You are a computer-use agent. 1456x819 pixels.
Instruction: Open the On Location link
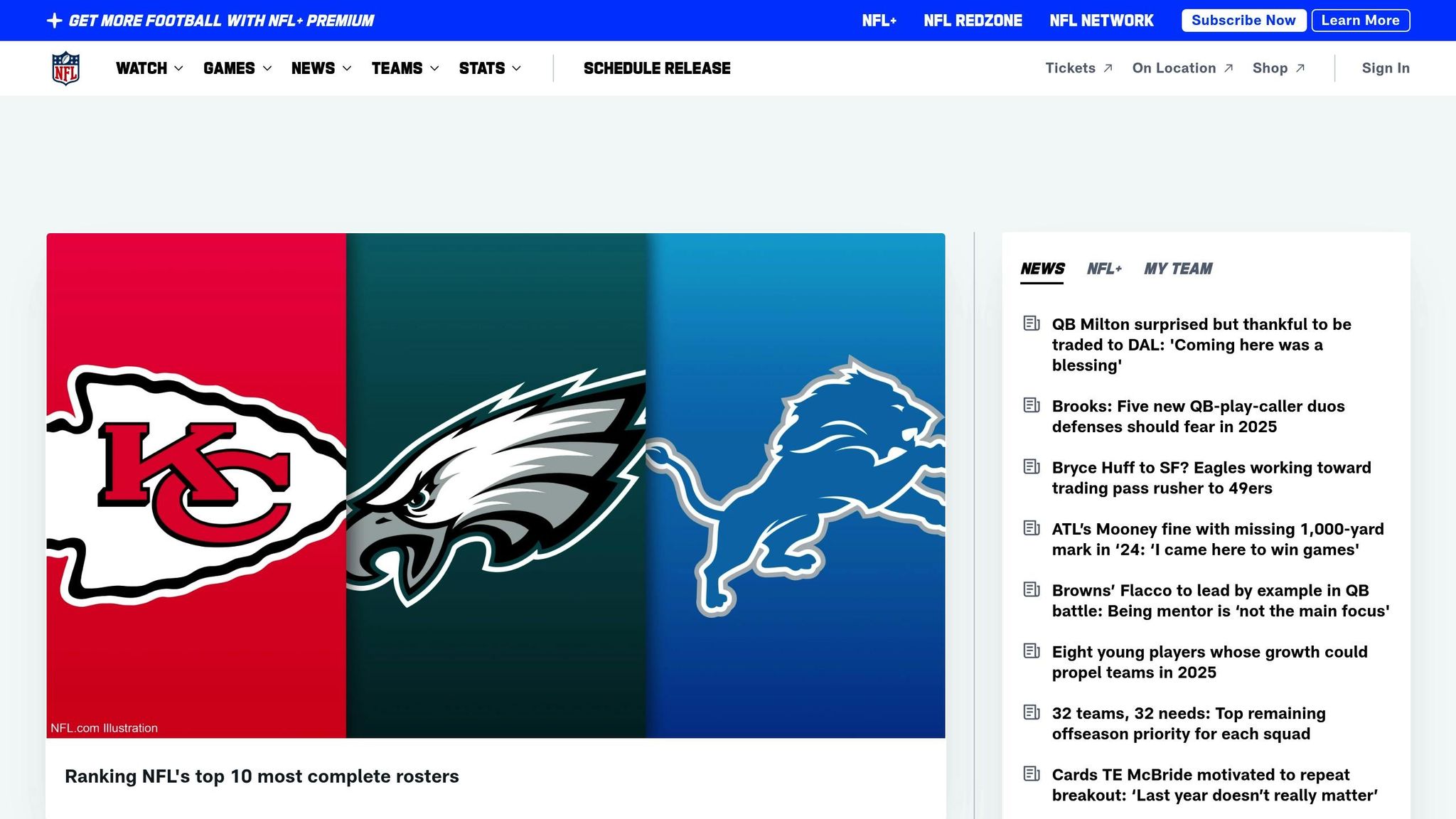coord(1182,68)
